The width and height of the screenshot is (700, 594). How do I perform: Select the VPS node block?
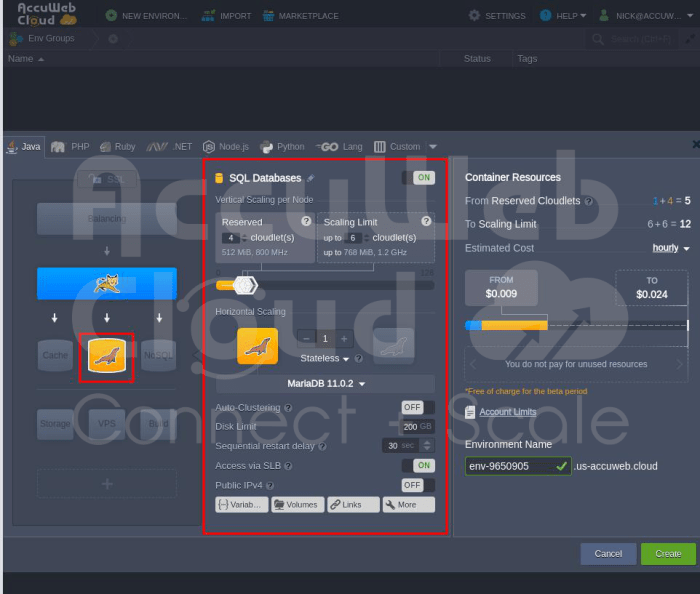pos(107,424)
